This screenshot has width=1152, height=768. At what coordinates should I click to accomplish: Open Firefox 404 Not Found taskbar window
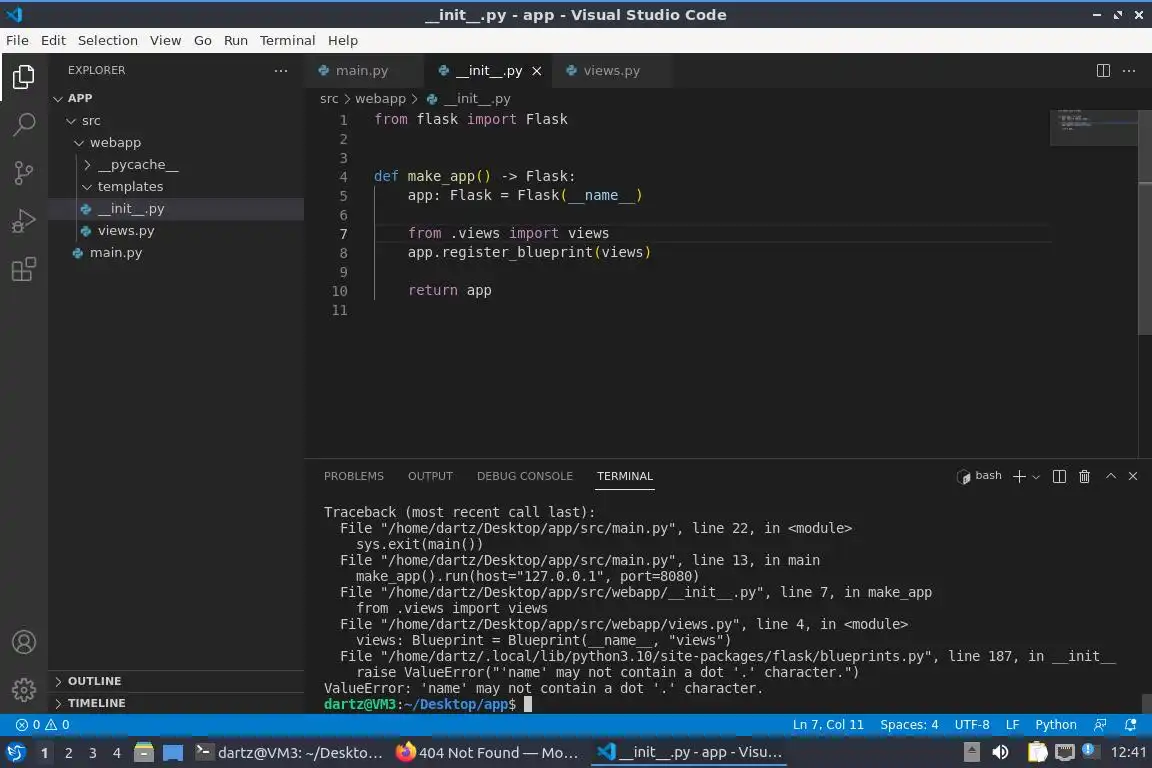pyautogui.click(x=487, y=753)
